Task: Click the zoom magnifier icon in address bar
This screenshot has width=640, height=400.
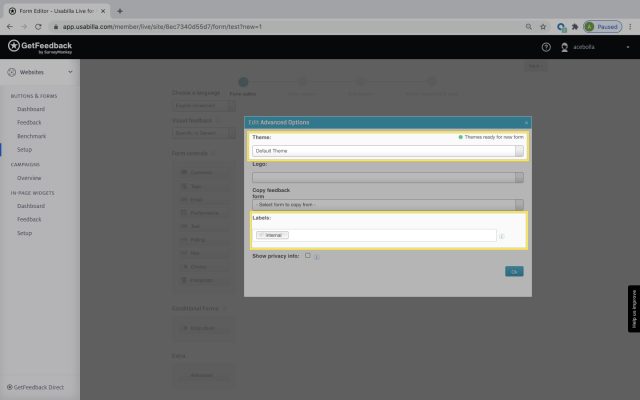Action: point(529,27)
